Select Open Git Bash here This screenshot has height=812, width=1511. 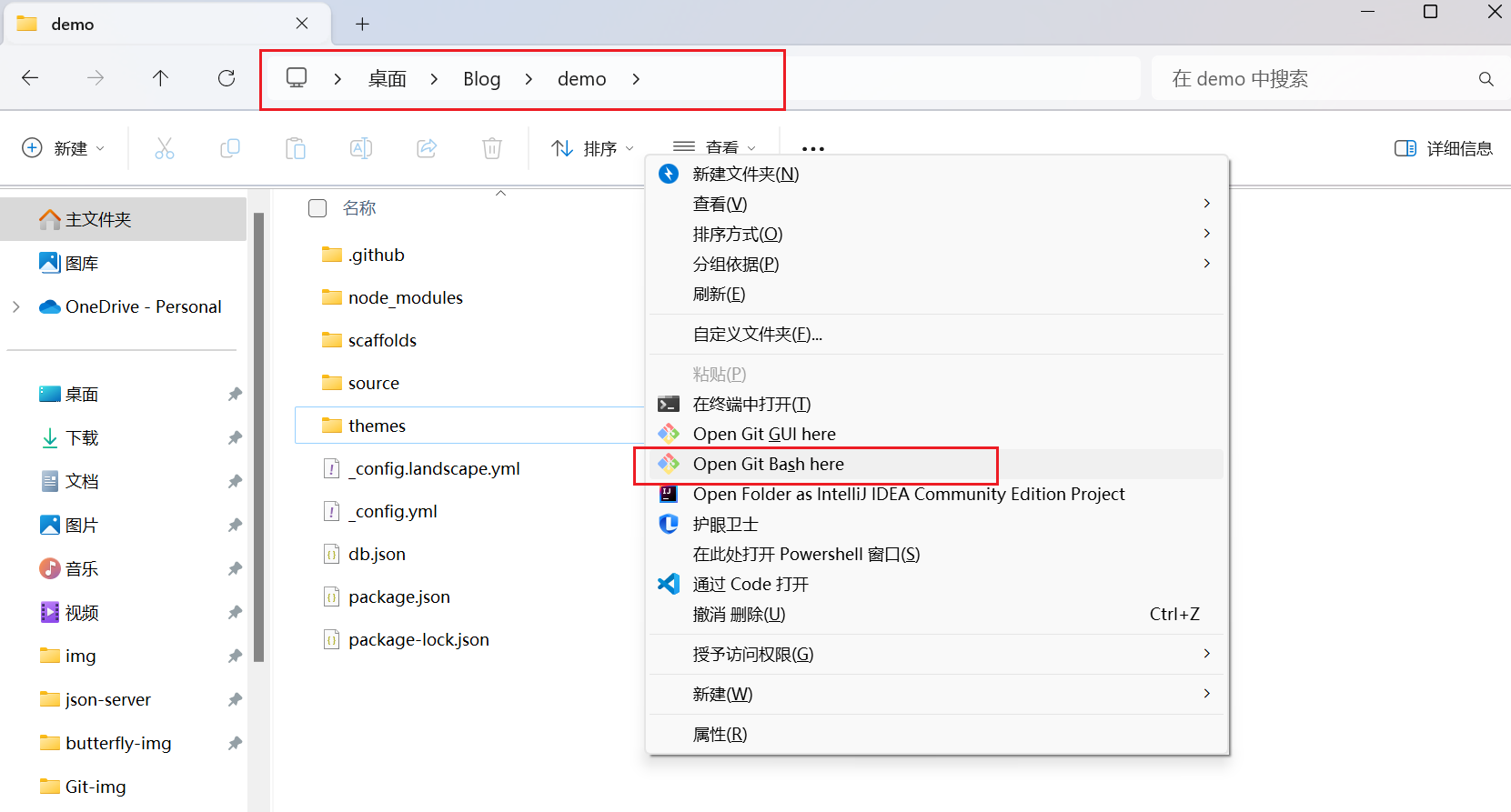(769, 465)
